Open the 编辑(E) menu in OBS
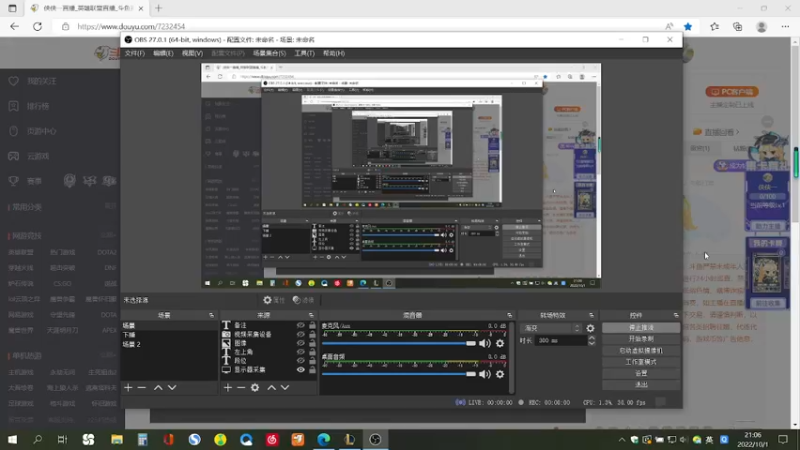800x450 pixels. [163, 53]
